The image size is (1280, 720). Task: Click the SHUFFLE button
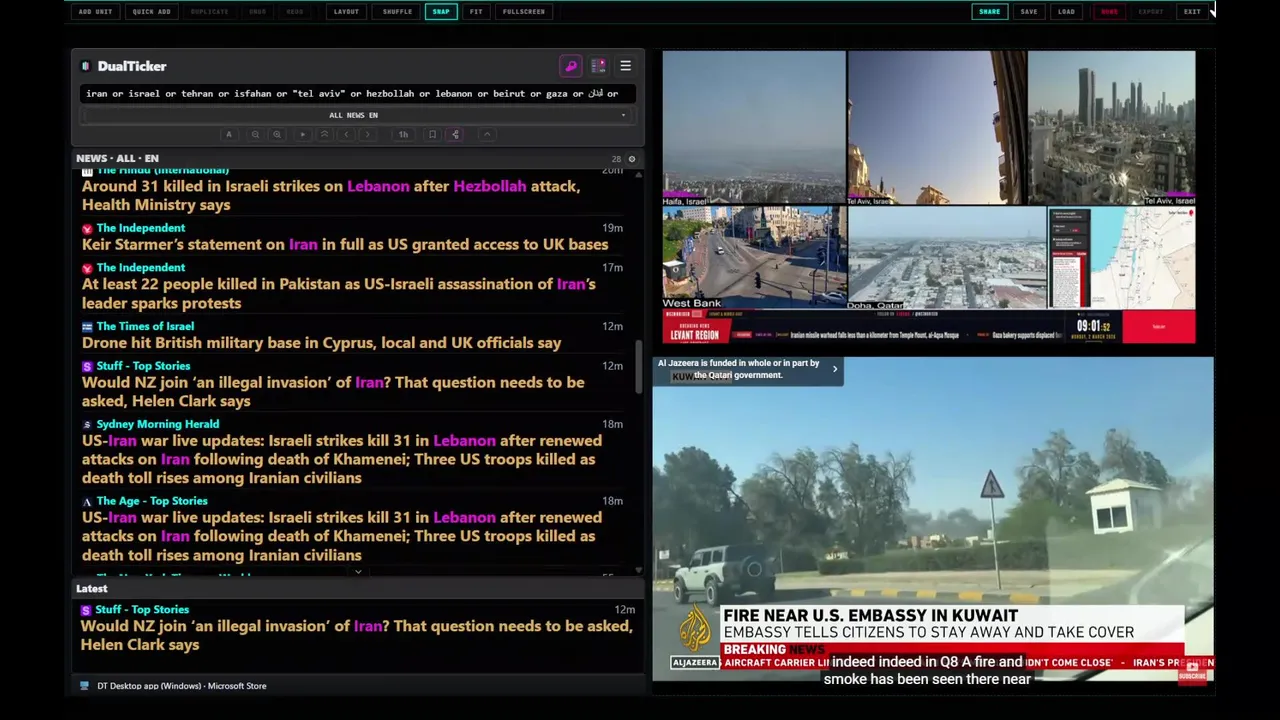point(397,12)
